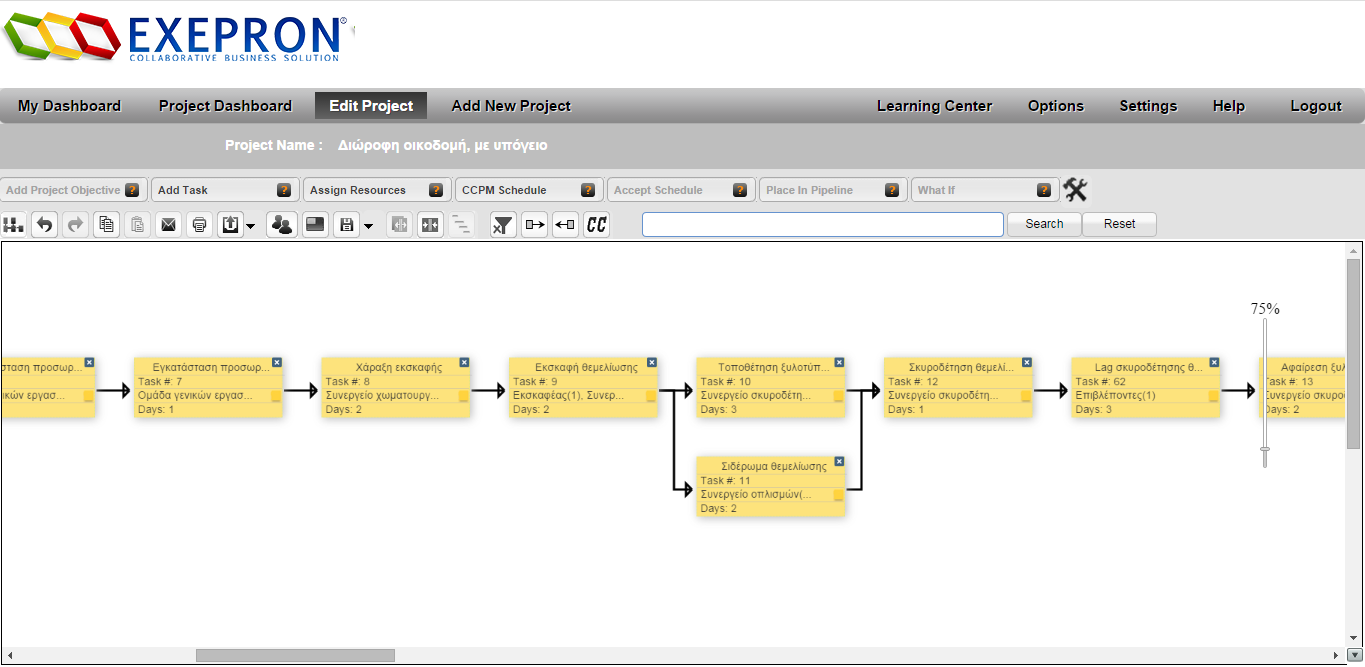
Task: Click help icon beside Place In Pipeline
Action: [x=892, y=190]
